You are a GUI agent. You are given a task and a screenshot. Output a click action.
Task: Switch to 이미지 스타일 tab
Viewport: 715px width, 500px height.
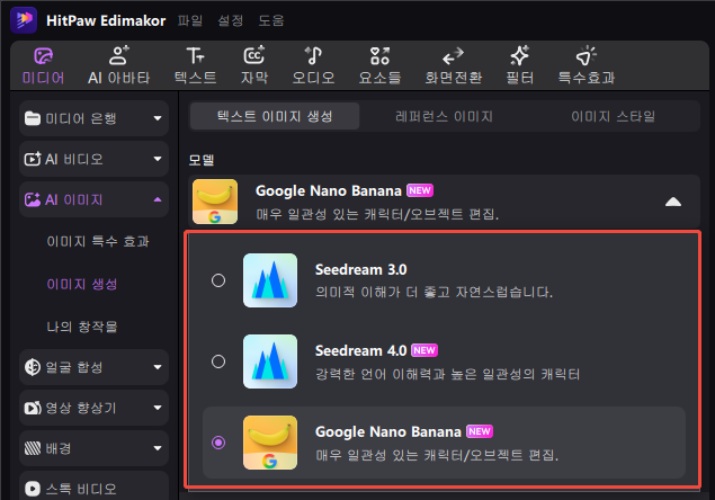(x=613, y=117)
